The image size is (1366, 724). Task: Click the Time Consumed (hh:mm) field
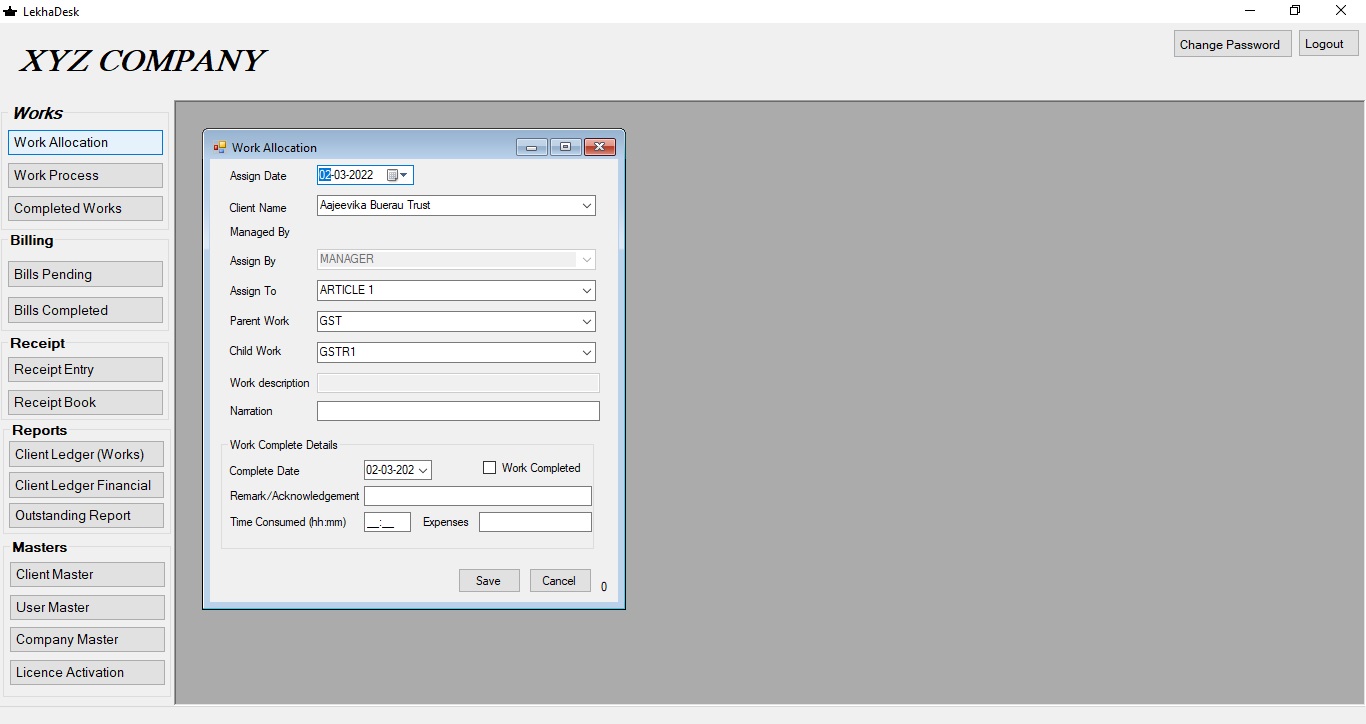click(x=387, y=522)
